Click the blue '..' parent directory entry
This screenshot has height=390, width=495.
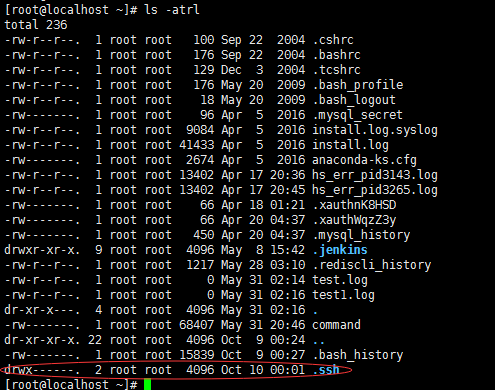pyautogui.click(x=319, y=342)
